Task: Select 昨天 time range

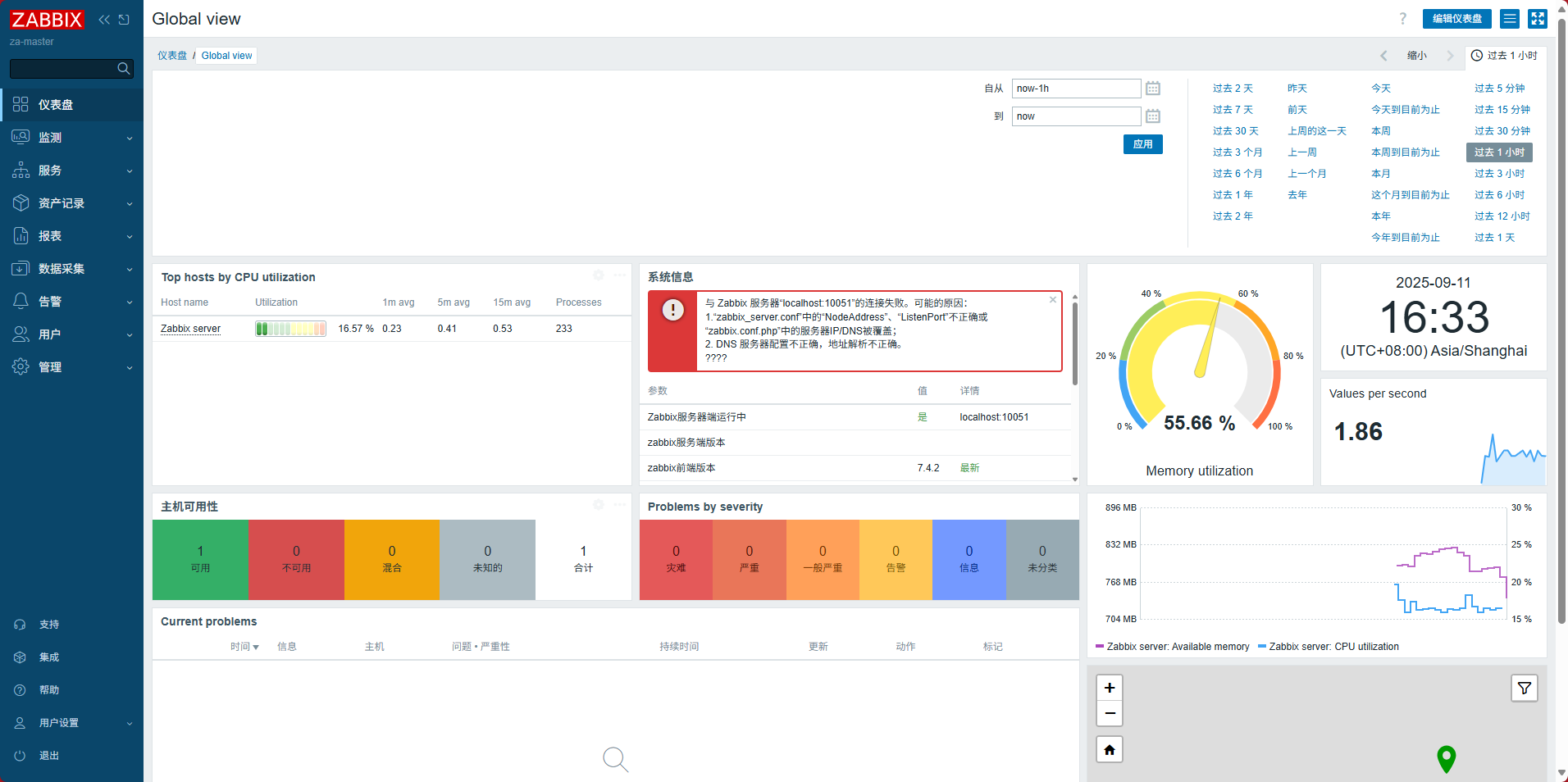Action: 1297,89
